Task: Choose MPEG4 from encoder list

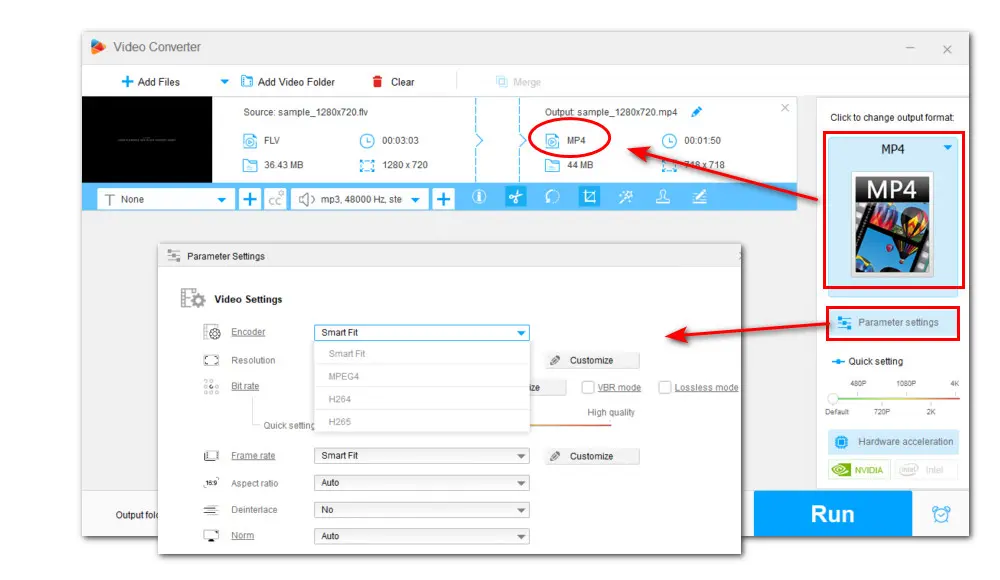Action: click(x=422, y=376)
